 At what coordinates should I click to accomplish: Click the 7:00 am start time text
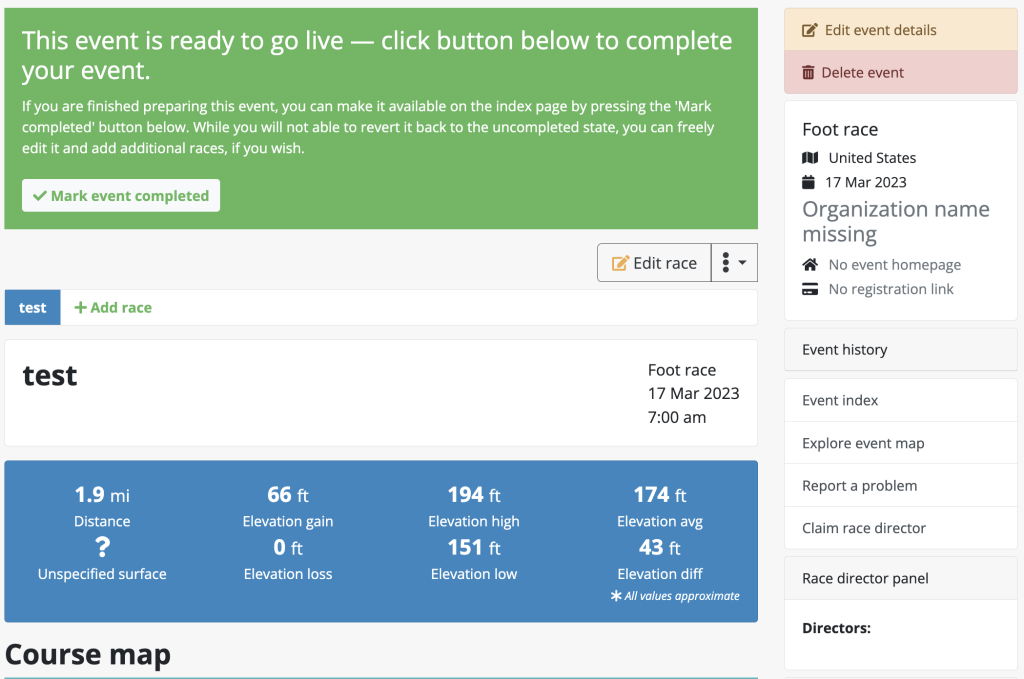pyautogui.click(x=677, y=417)
